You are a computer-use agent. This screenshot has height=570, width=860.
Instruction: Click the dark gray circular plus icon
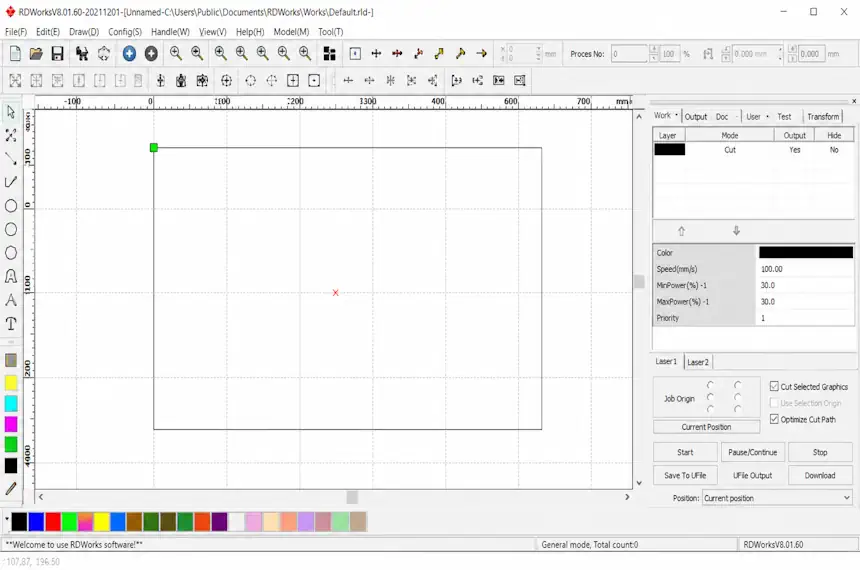coord(151,53)
